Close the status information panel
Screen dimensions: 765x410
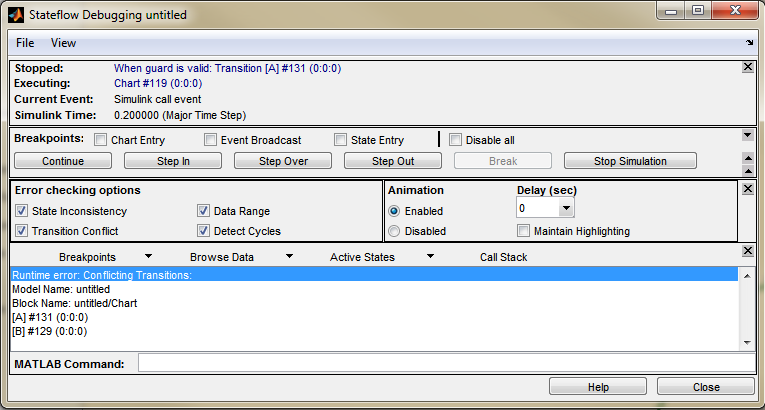click(x=747, y=67)
